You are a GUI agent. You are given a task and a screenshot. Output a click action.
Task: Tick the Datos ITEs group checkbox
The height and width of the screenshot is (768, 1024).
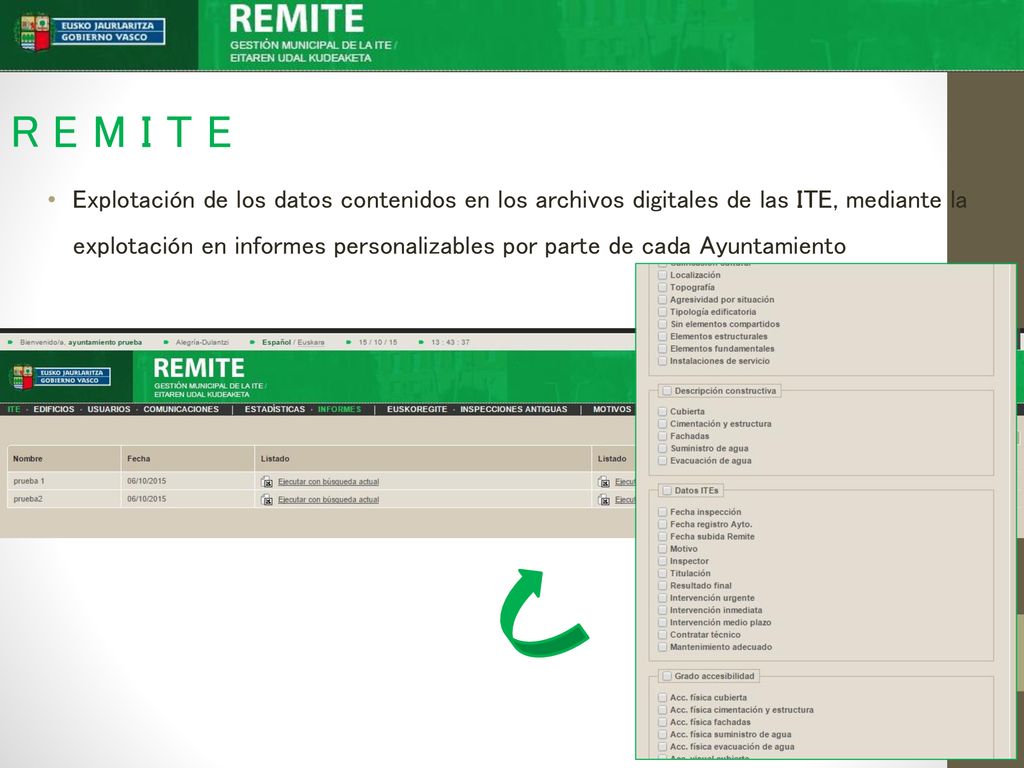pyautogui.click(x=667, y=490)
